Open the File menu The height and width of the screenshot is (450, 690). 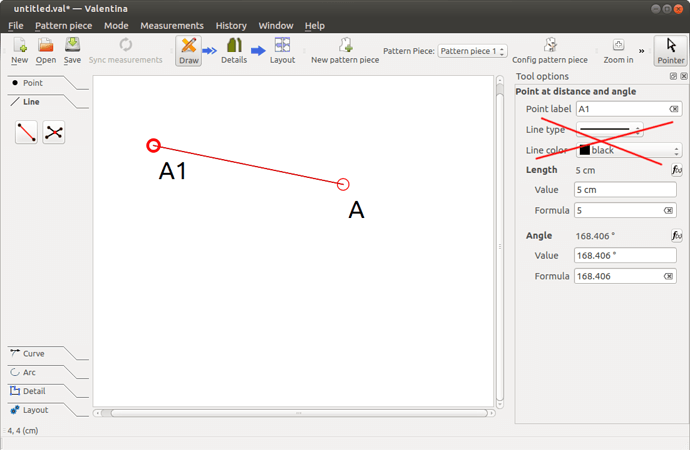click(x=16, y=26)
